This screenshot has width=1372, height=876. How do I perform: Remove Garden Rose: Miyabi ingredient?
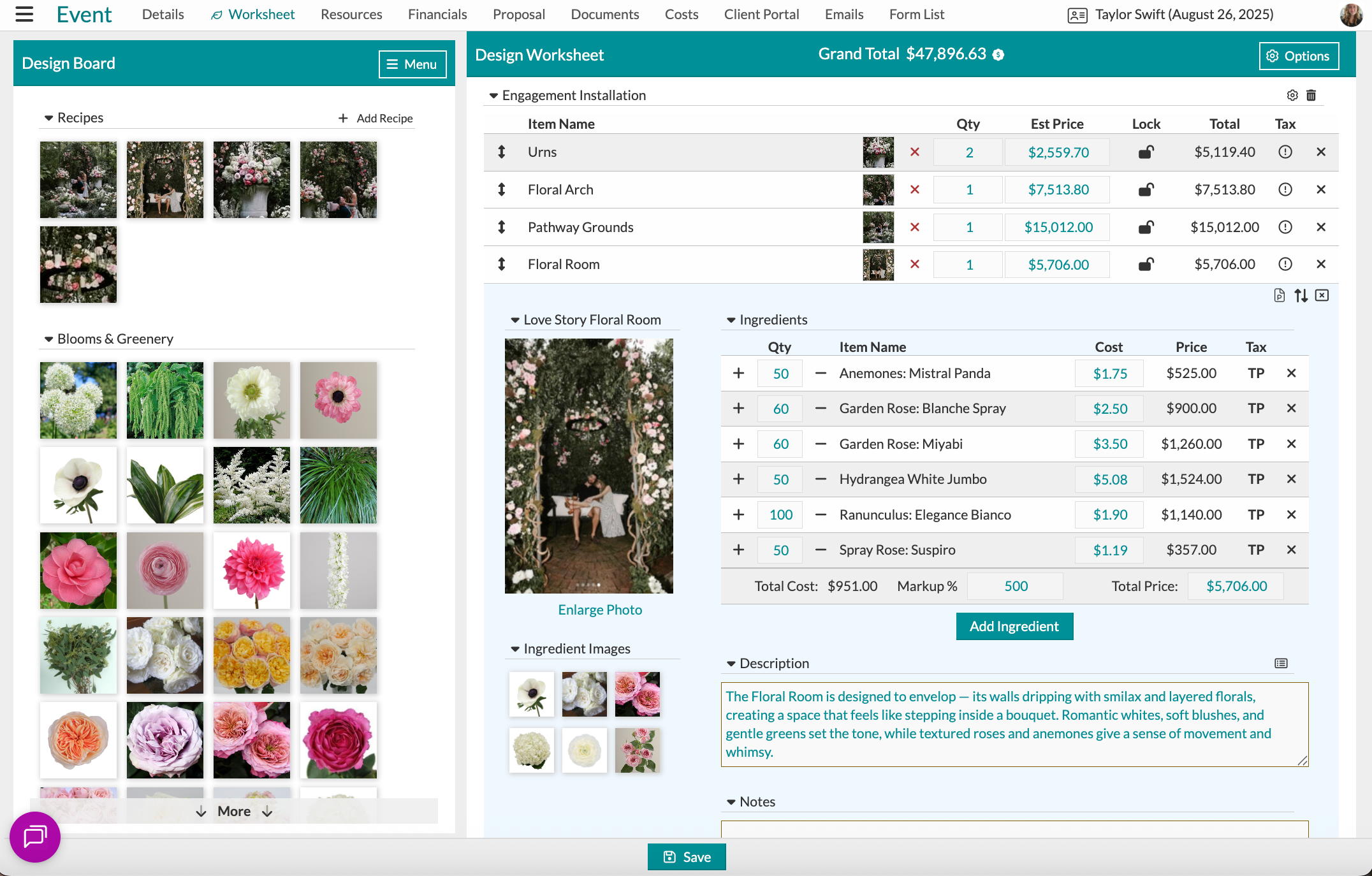[x=1291, y=444]
